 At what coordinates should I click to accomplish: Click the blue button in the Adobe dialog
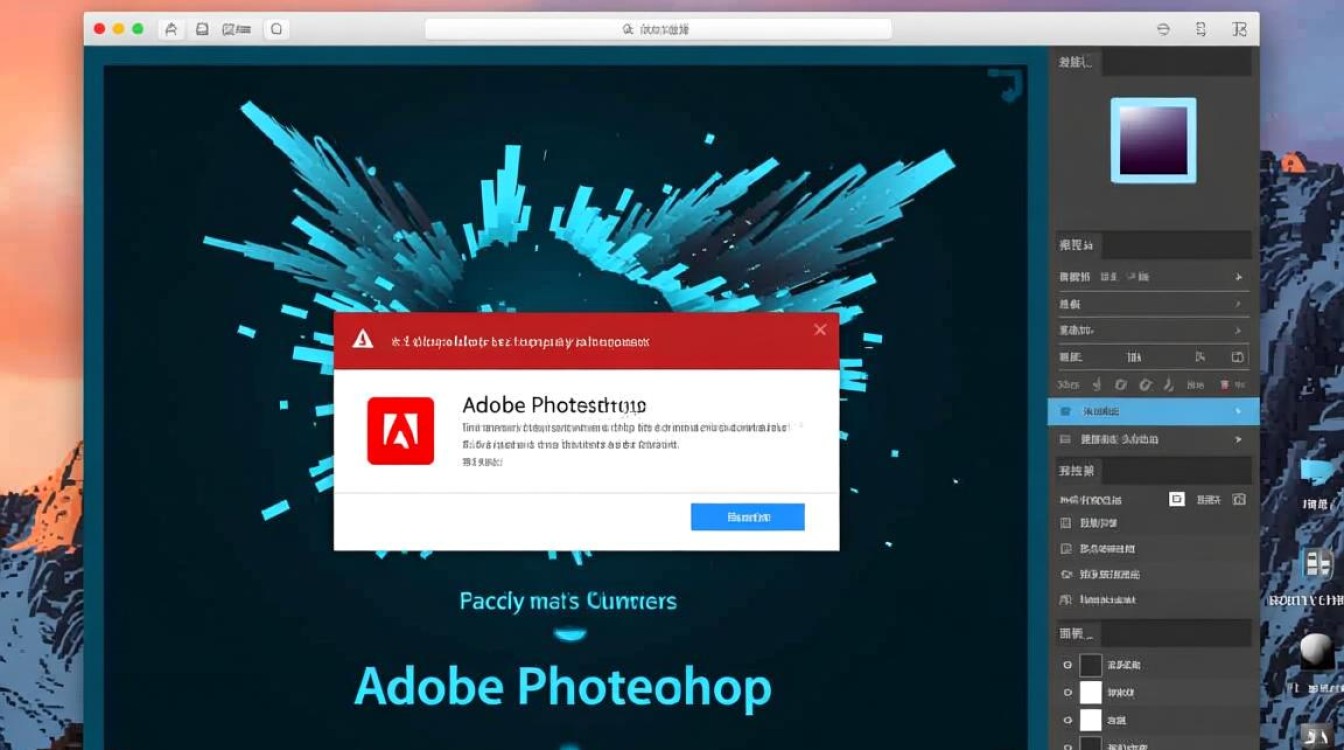pyautogui.click(x=747, y=517)
